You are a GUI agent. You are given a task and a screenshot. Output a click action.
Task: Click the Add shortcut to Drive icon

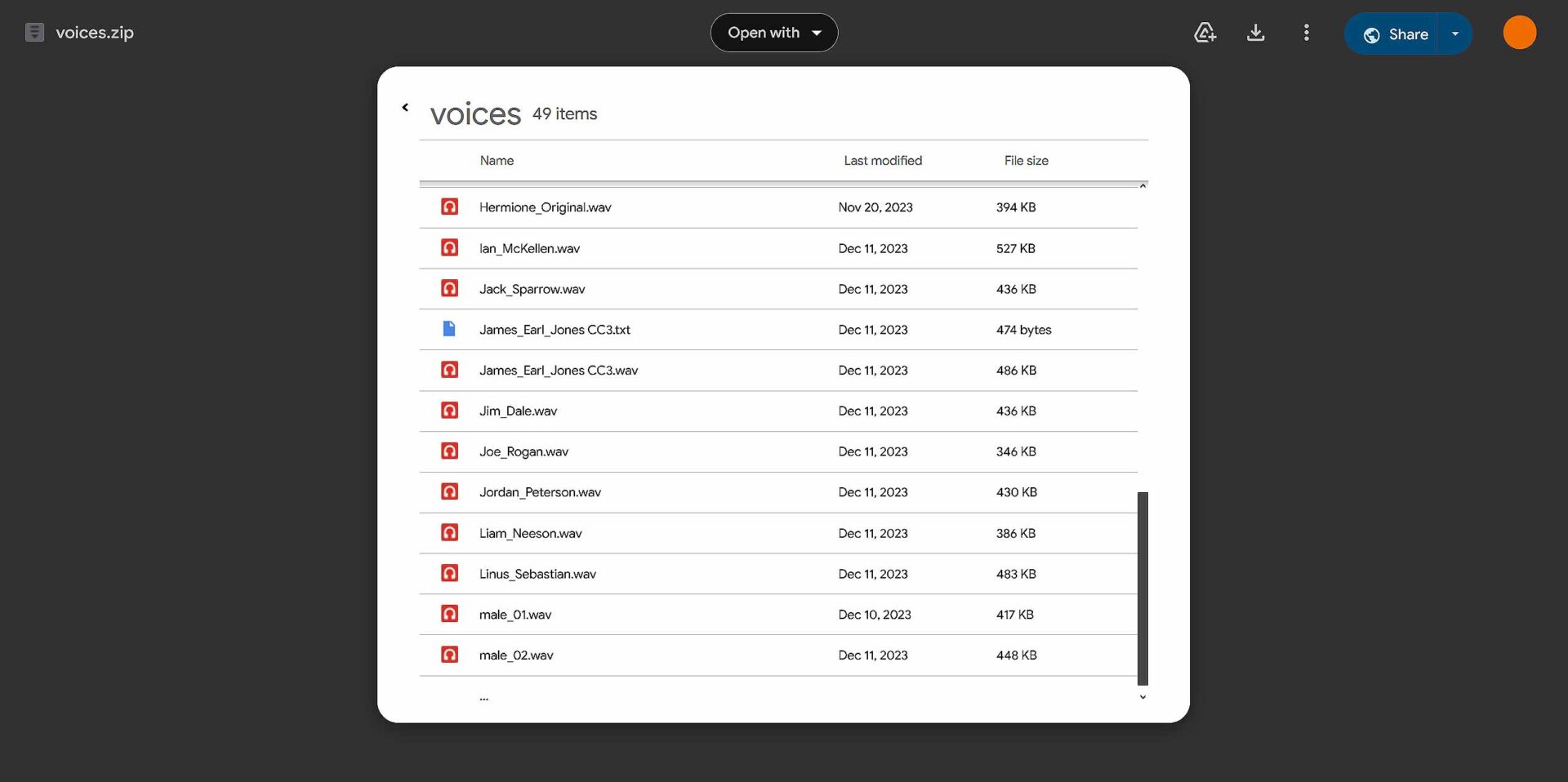pyautogui.click(x=1205, y=33)
